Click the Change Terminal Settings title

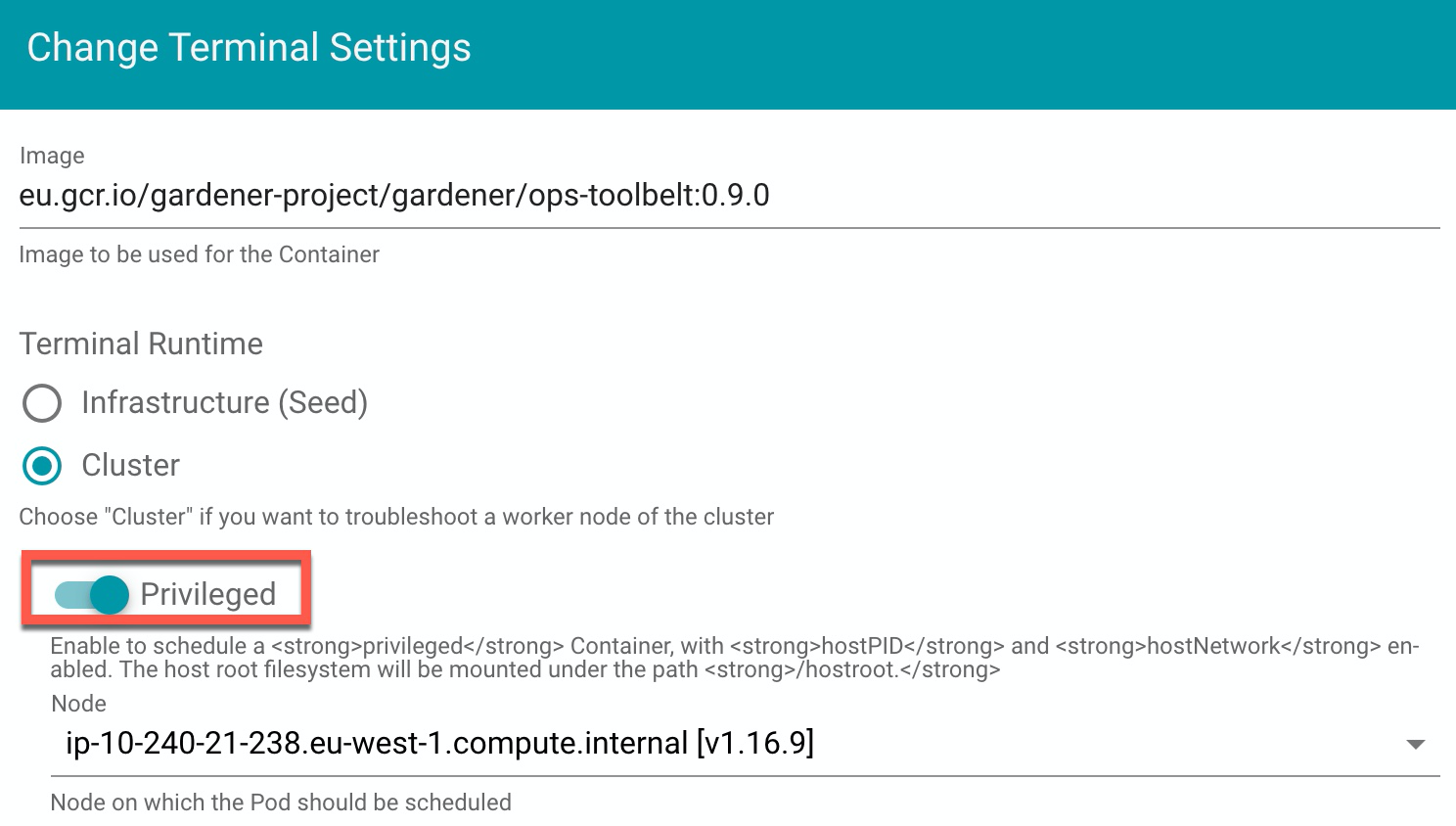click(x=249, y=48)
